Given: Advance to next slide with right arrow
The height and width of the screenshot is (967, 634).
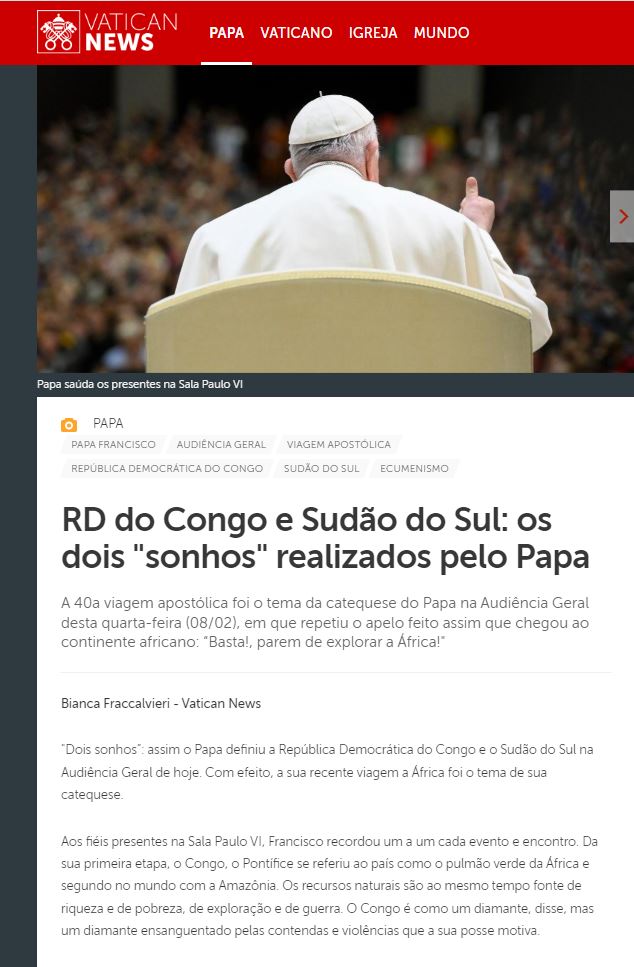Looking at the screenshot, I should [x=622, y=216].
